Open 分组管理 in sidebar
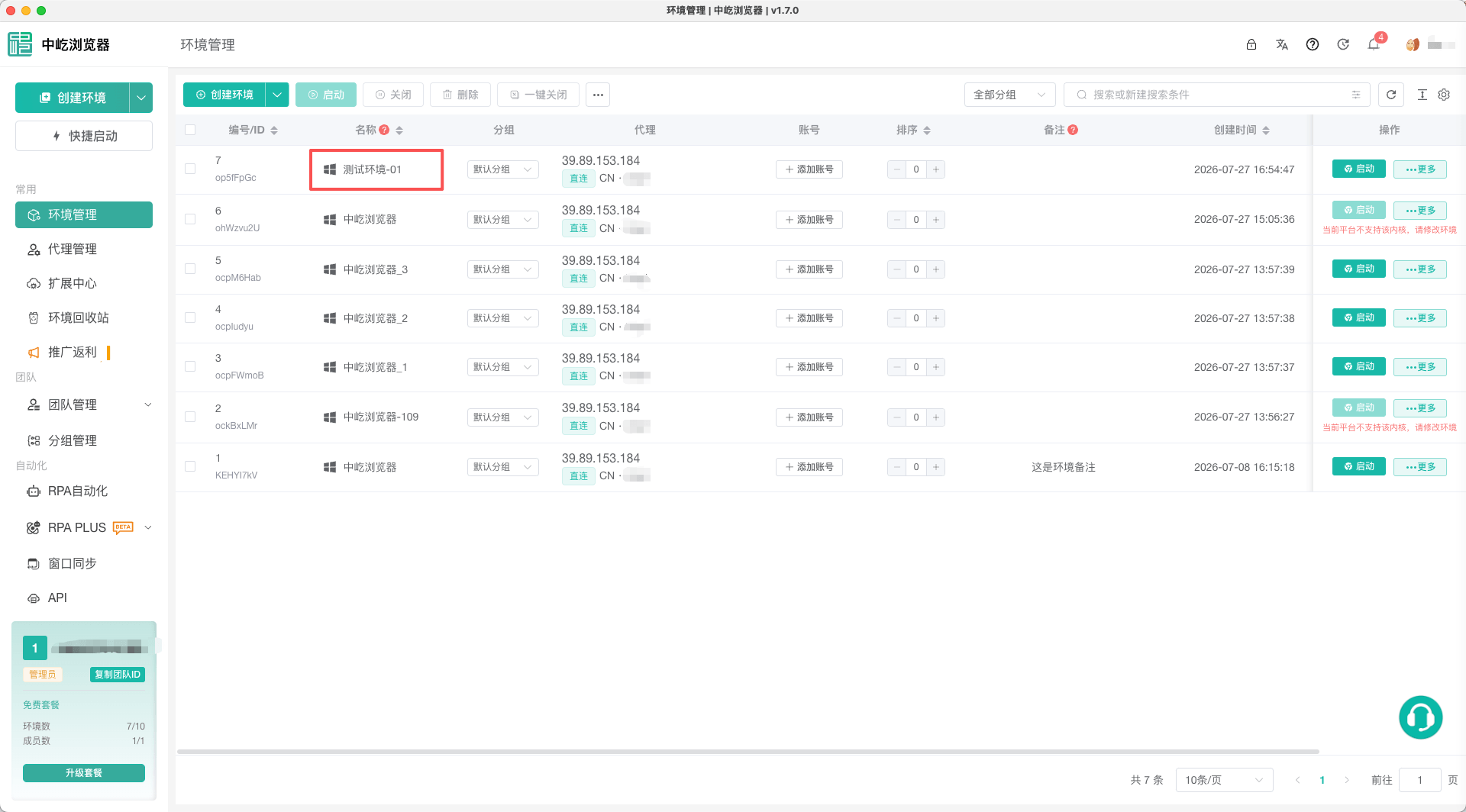 [84, 440]
